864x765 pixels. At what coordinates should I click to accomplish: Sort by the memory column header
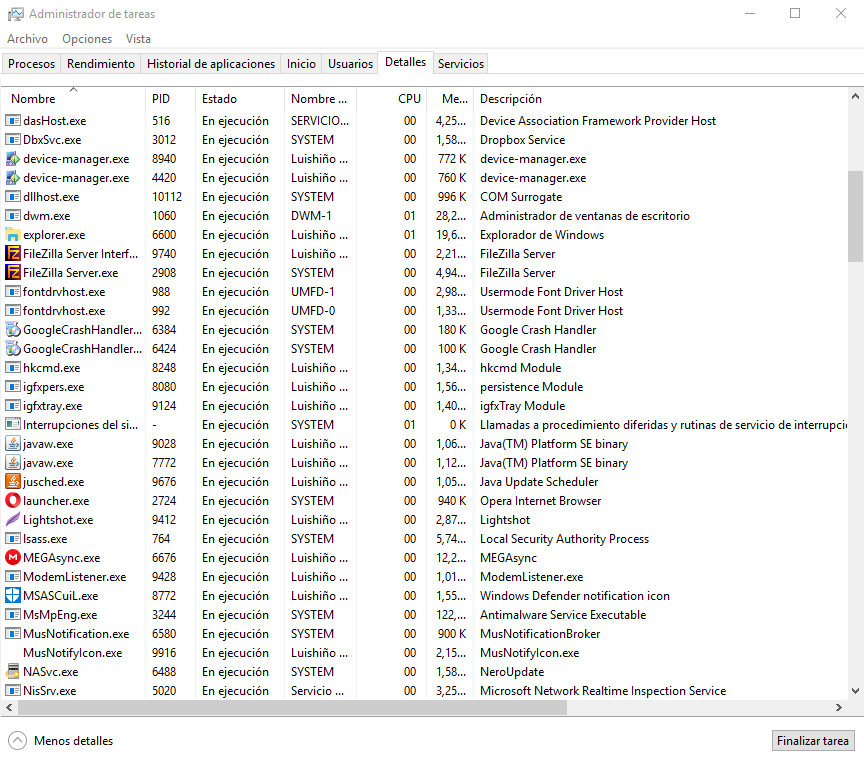click(450, 99)
